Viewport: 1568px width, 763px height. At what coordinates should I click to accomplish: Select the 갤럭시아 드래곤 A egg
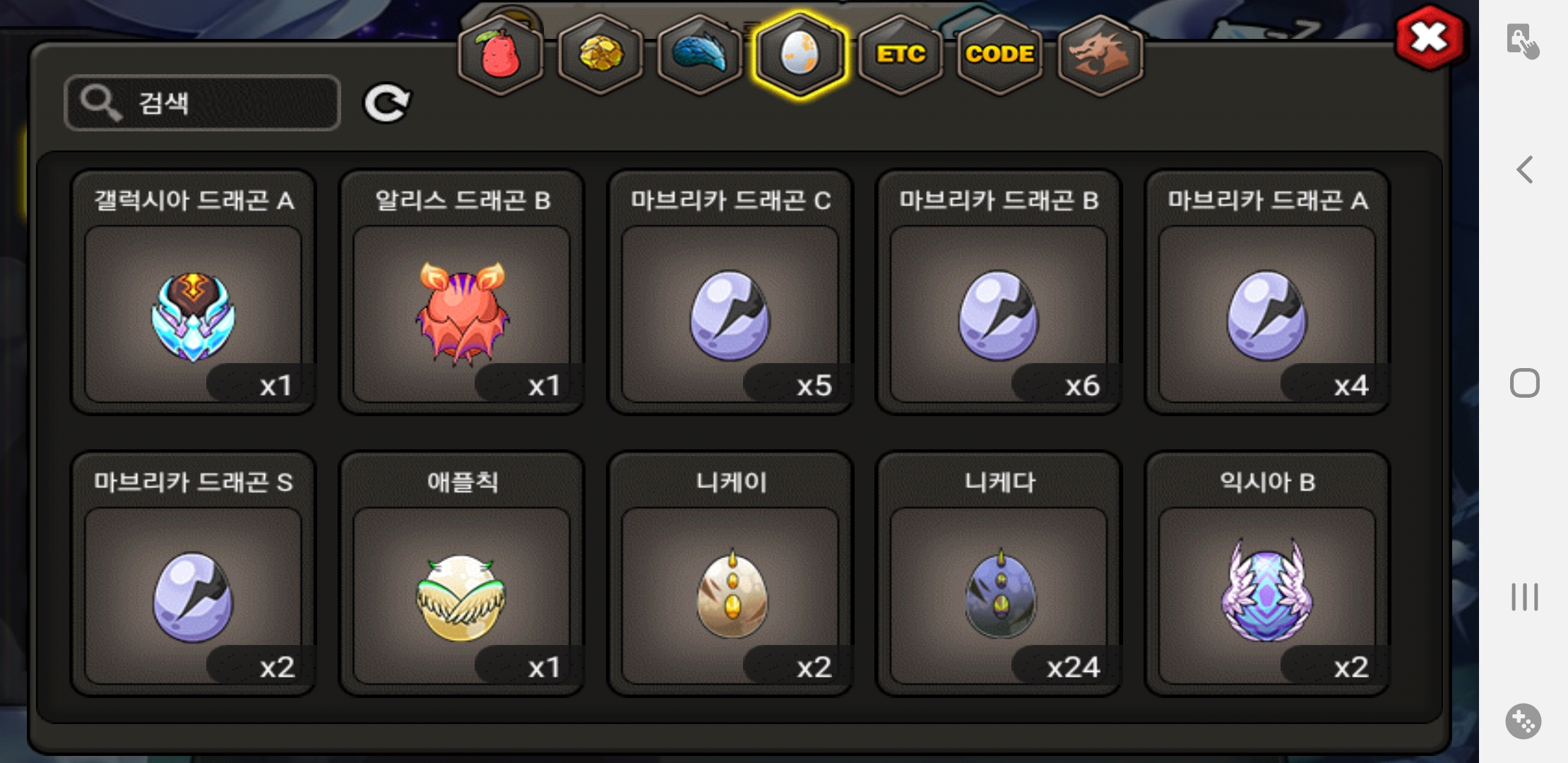point(193,292)
